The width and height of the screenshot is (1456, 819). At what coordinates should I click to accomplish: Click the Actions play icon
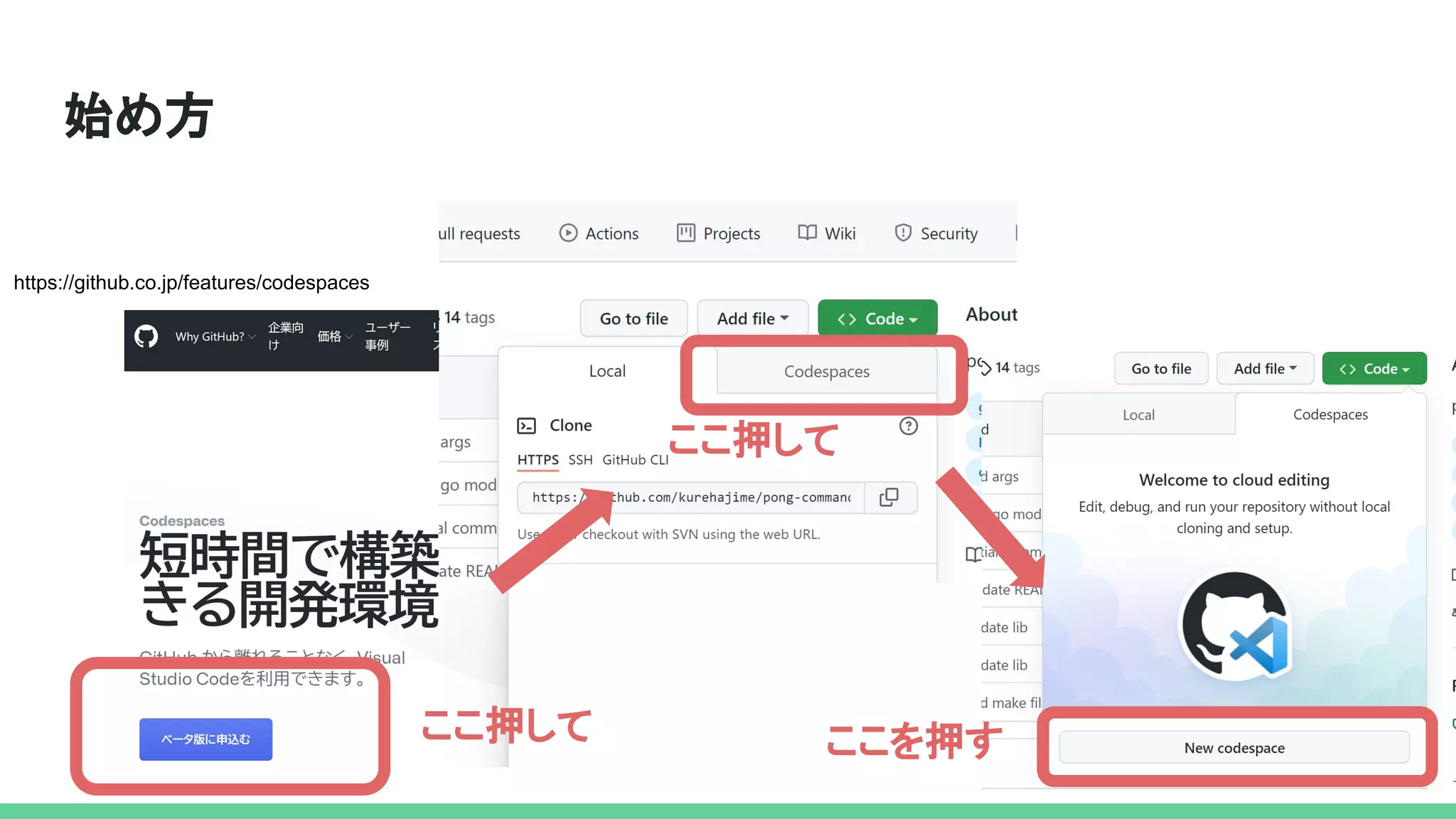tap(568, 233)
